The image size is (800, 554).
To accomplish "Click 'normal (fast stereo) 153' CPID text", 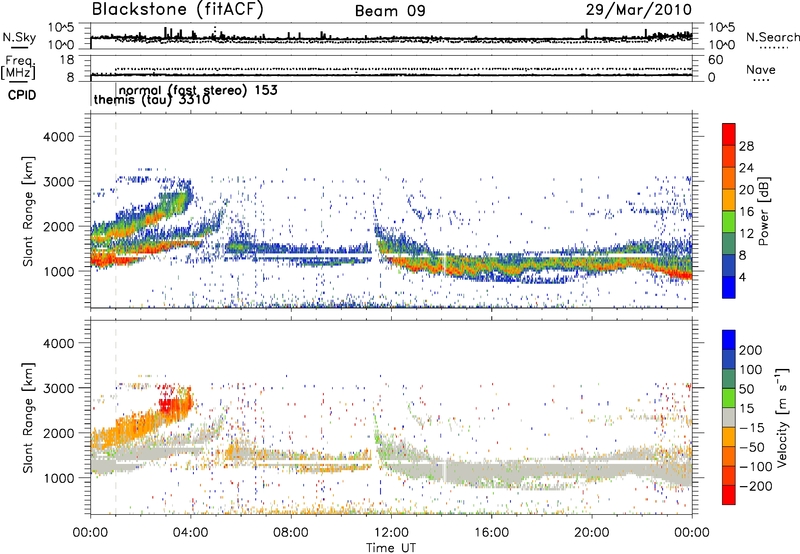I will (x=198, y=90).
